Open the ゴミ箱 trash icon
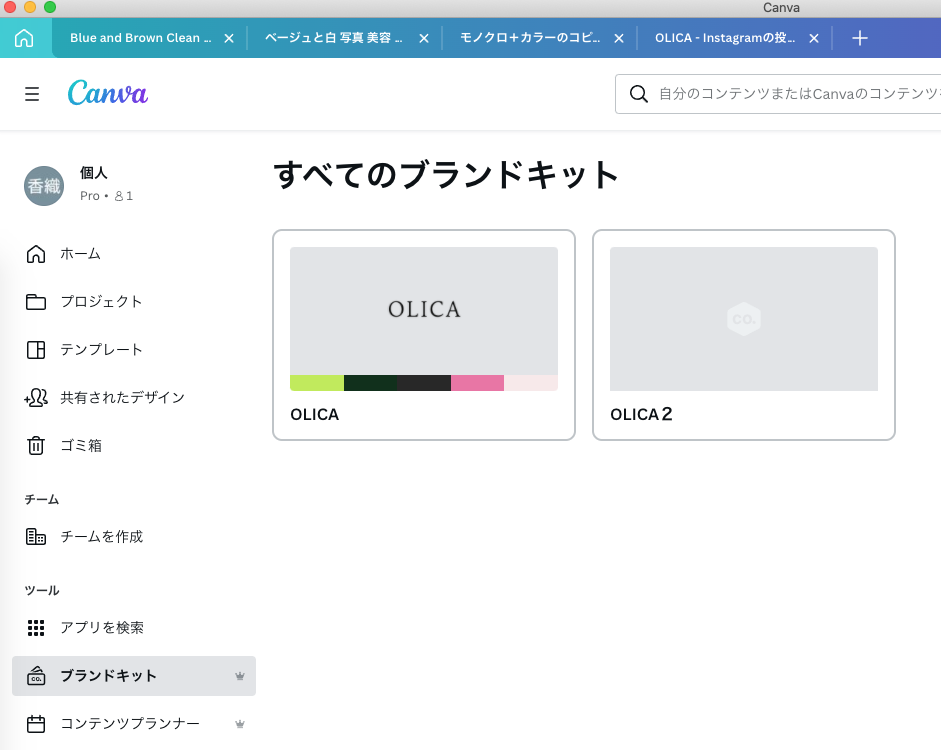 tap(36, 445)
